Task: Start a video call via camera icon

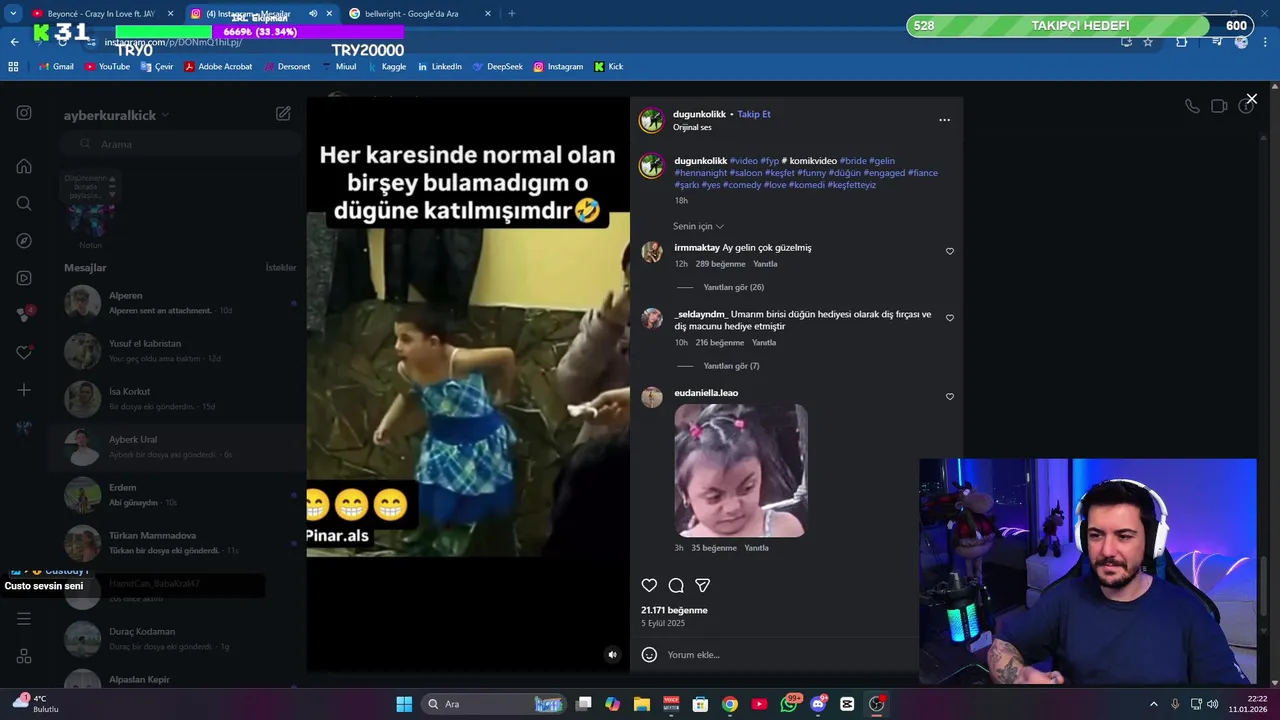Action: (x=1219, y=106)
